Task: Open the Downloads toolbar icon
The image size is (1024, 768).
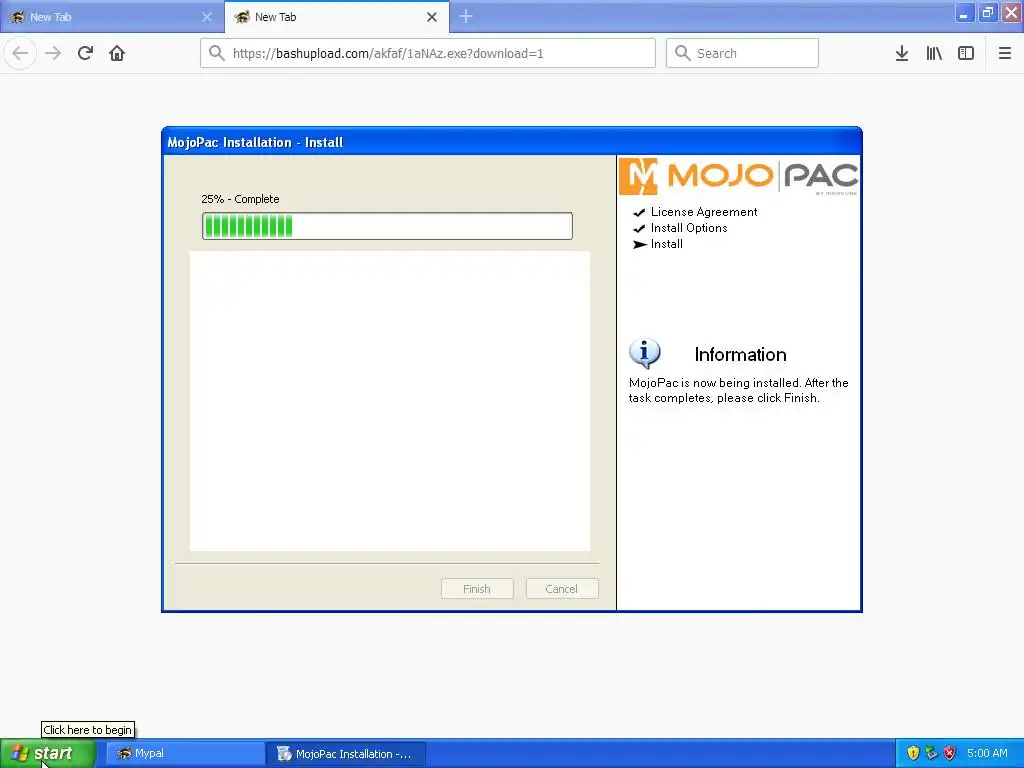Action: (x=902, y=53)
